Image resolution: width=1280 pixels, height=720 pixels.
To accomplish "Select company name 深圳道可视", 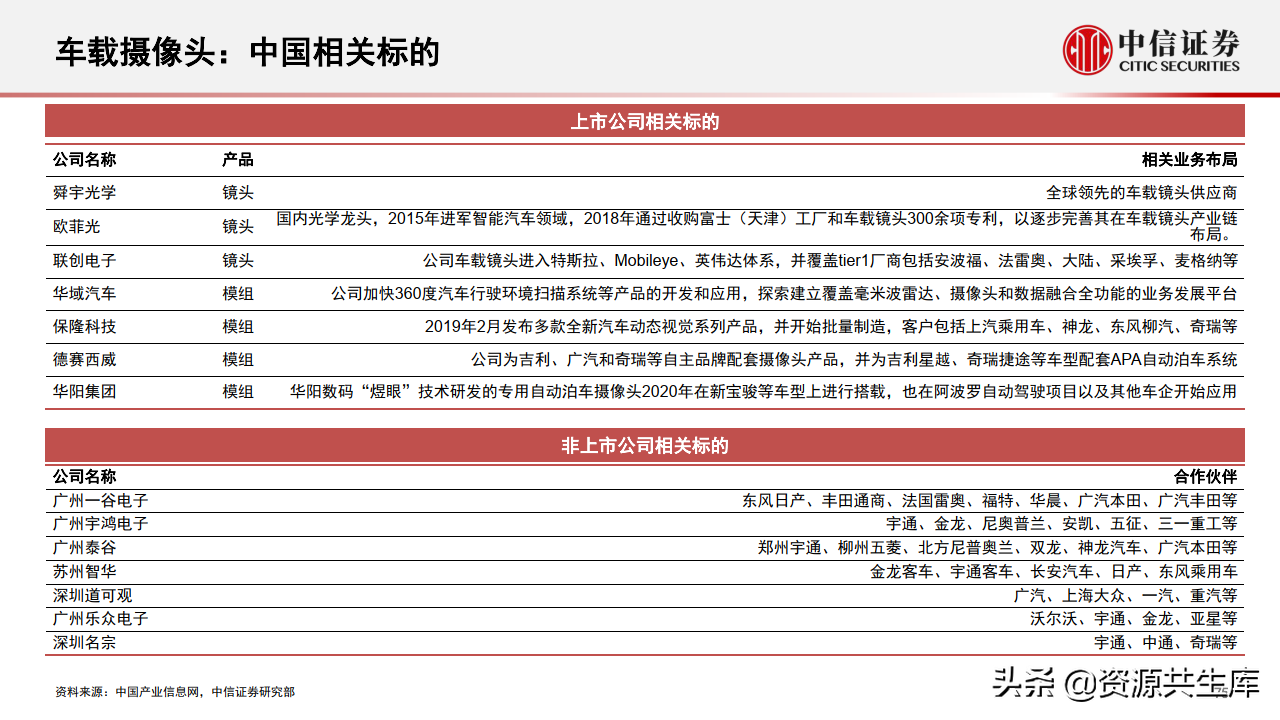I will [92, 595].
